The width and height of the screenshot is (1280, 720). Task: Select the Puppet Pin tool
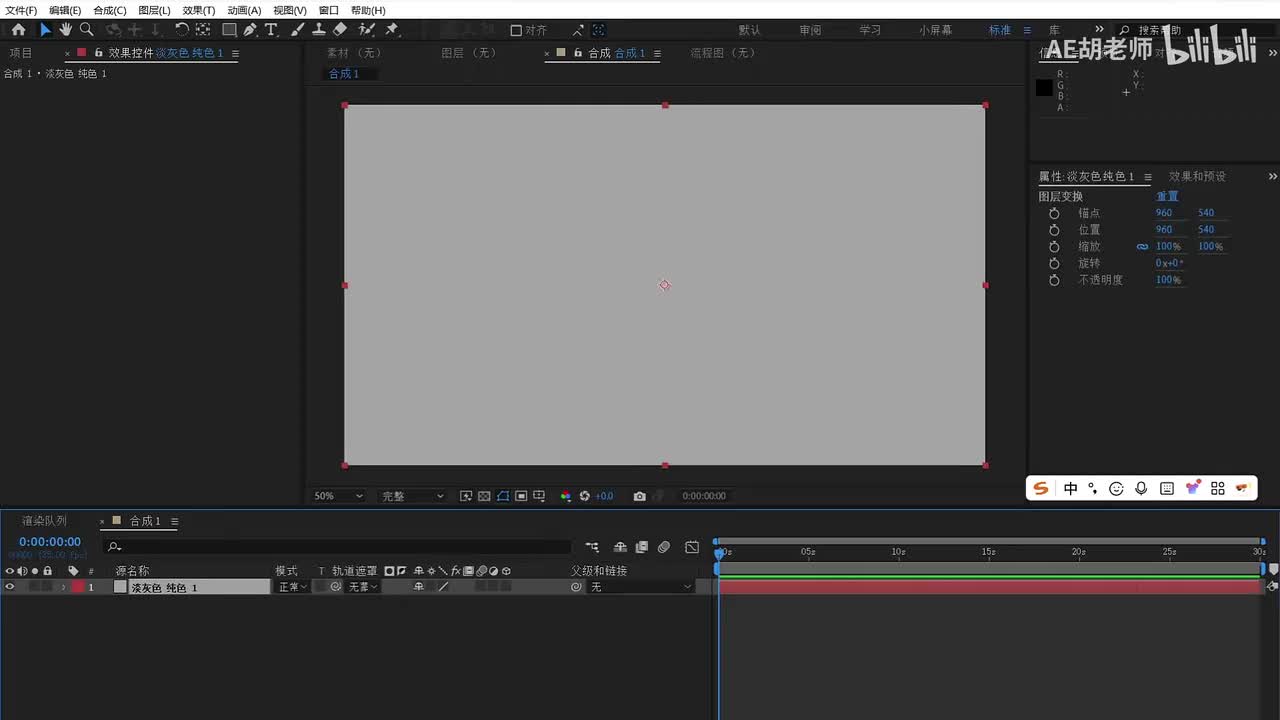coord(392,30)
